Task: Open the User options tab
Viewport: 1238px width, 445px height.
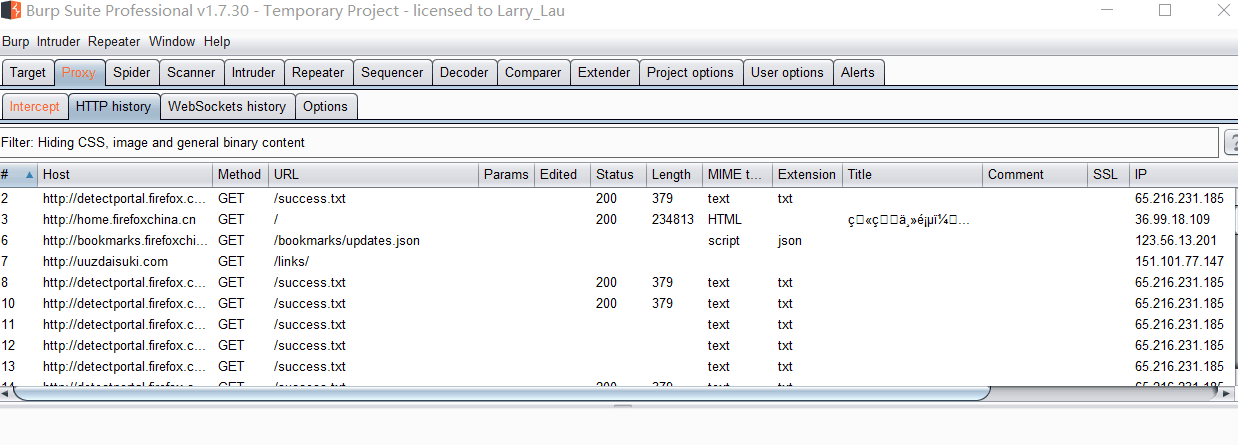Action: [x=787, y=72]
